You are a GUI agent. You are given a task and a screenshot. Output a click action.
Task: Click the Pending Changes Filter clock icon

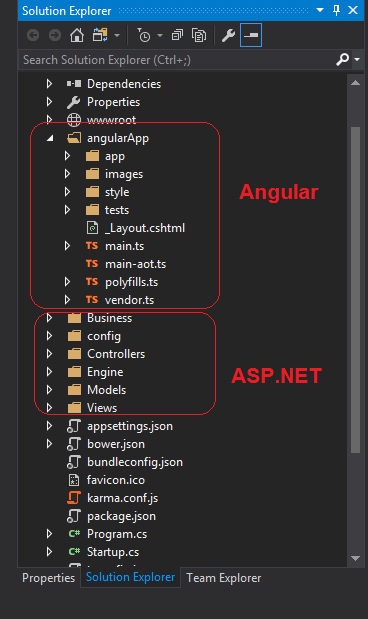point(143,35)
